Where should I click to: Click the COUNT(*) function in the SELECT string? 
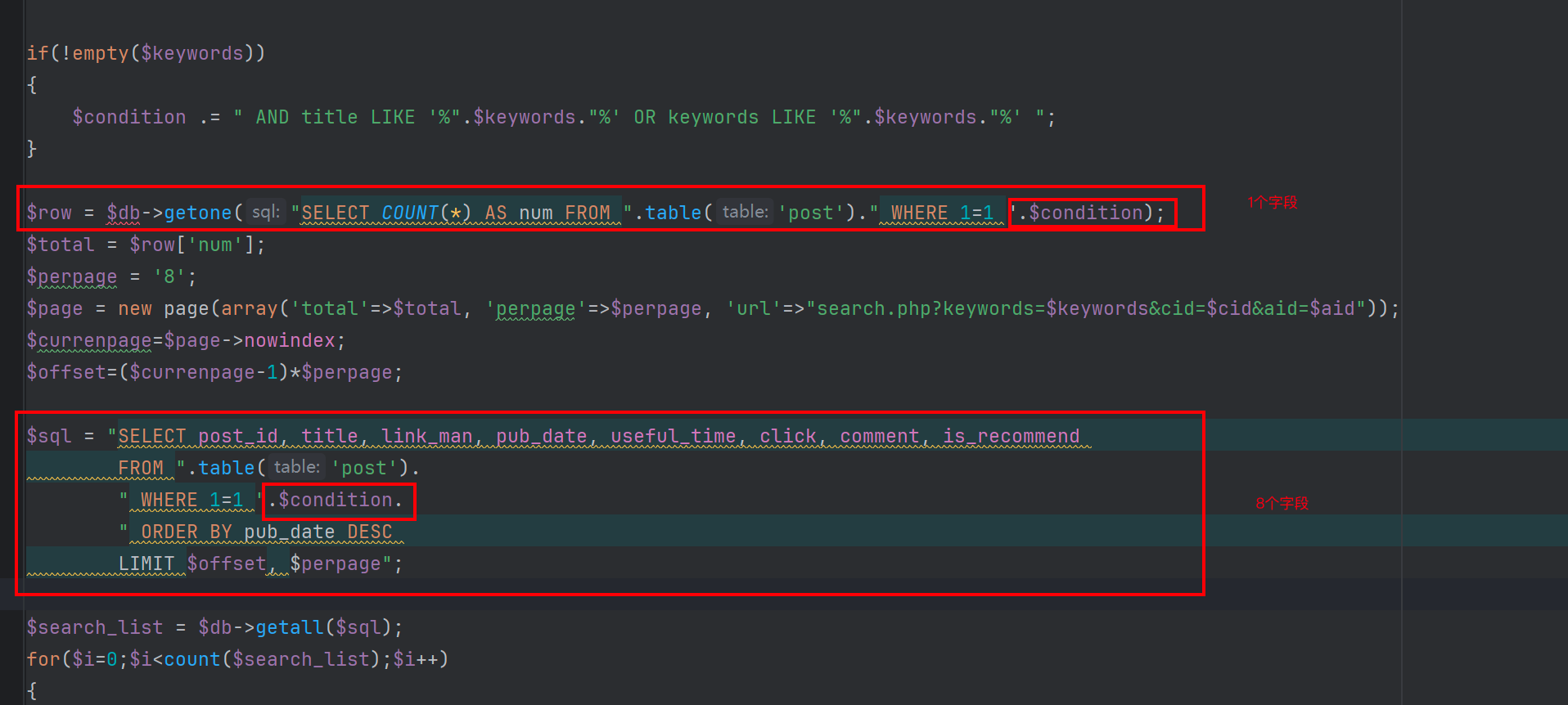click(427, 213)
